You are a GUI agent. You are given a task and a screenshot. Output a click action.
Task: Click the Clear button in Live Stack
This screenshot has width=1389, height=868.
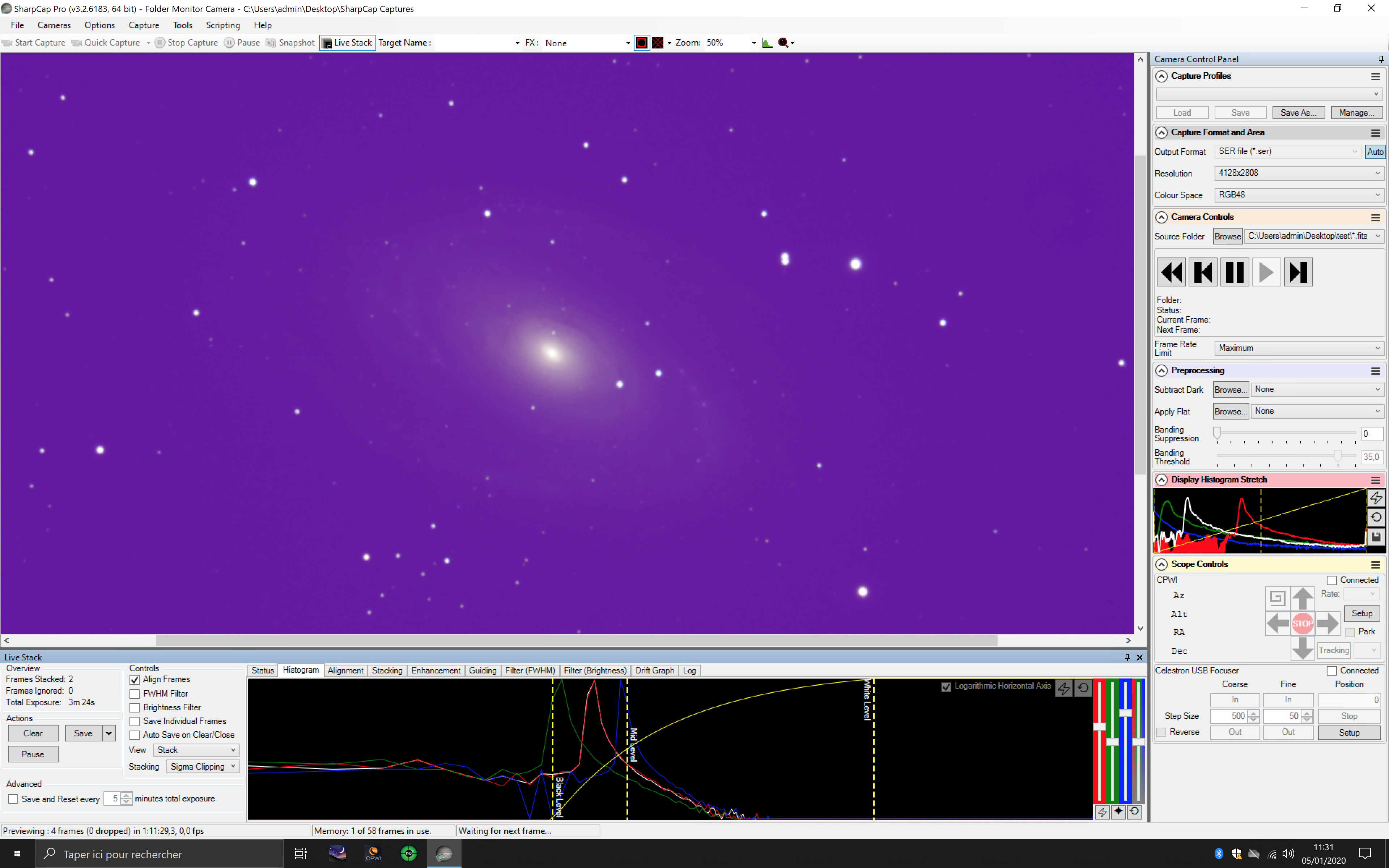(x=33, y=734)
